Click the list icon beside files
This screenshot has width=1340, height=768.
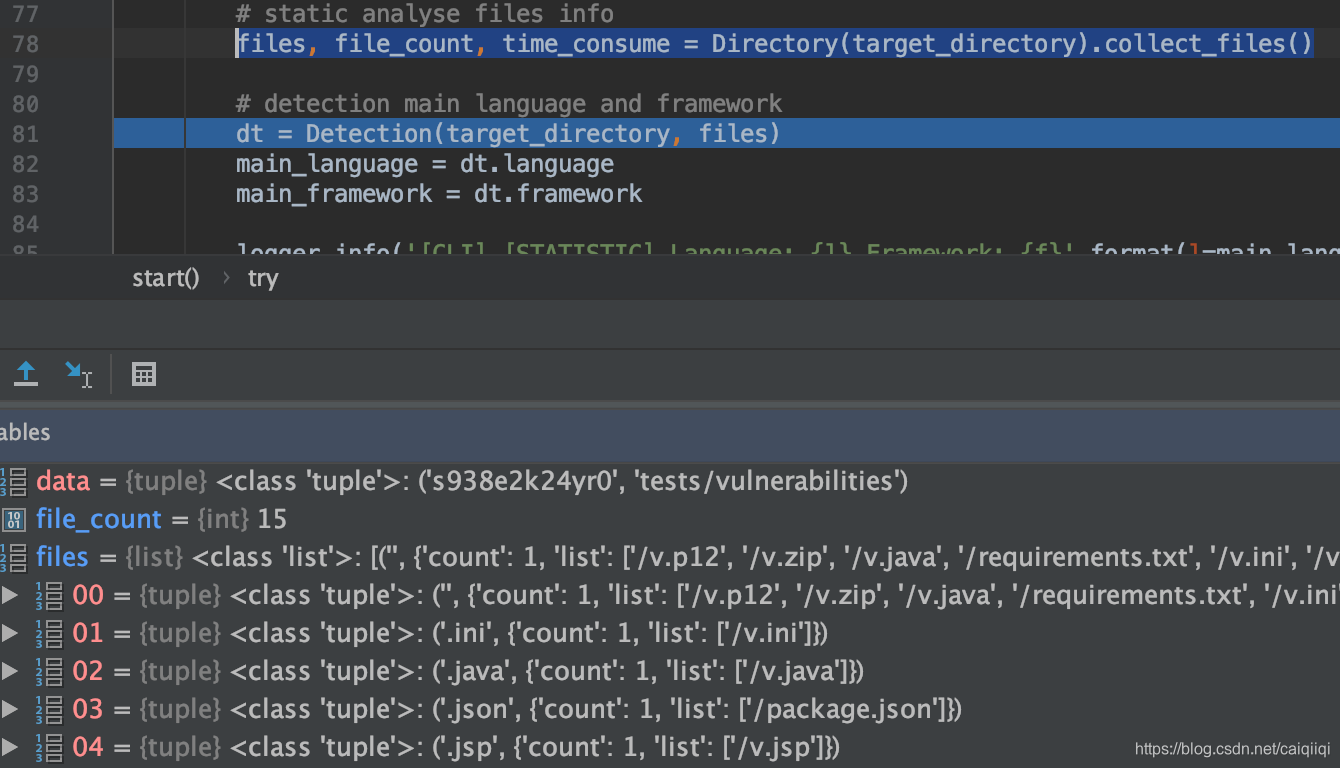14,557
